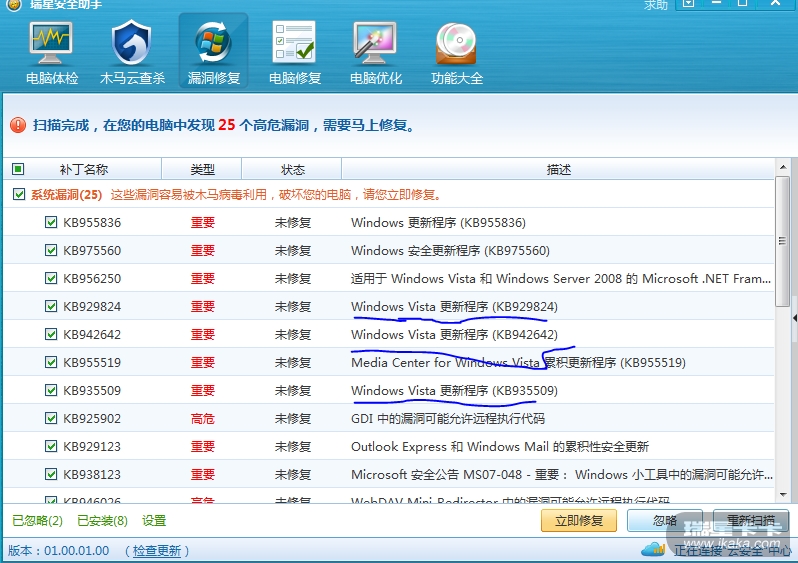798x563 pixels.
Task: Click the 检查更新 link
Action: pyautogui.click(x=157, y=550)
